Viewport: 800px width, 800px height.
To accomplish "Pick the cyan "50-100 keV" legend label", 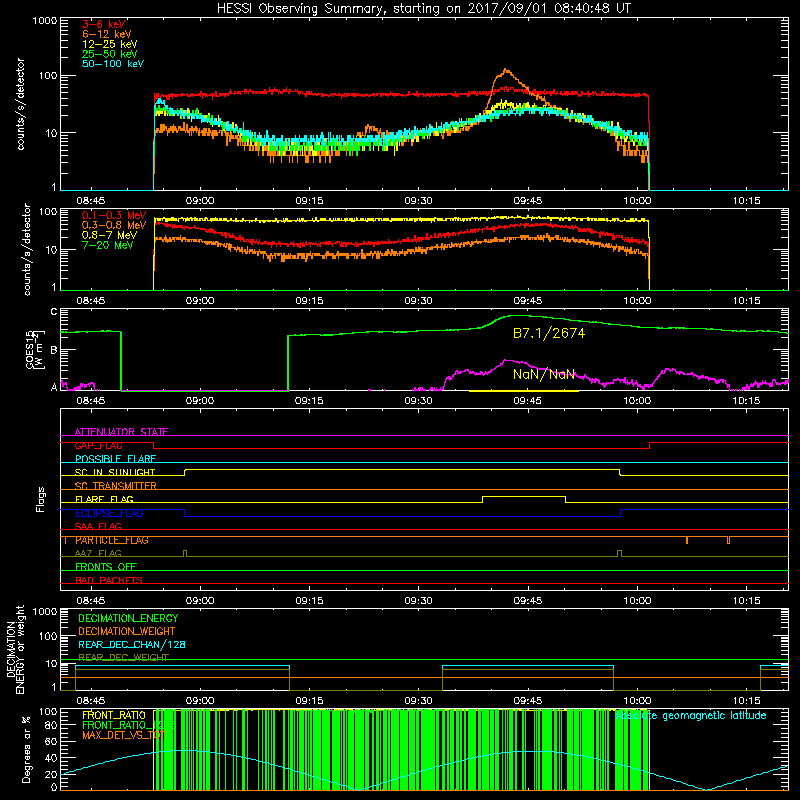I will click(113, 64).
